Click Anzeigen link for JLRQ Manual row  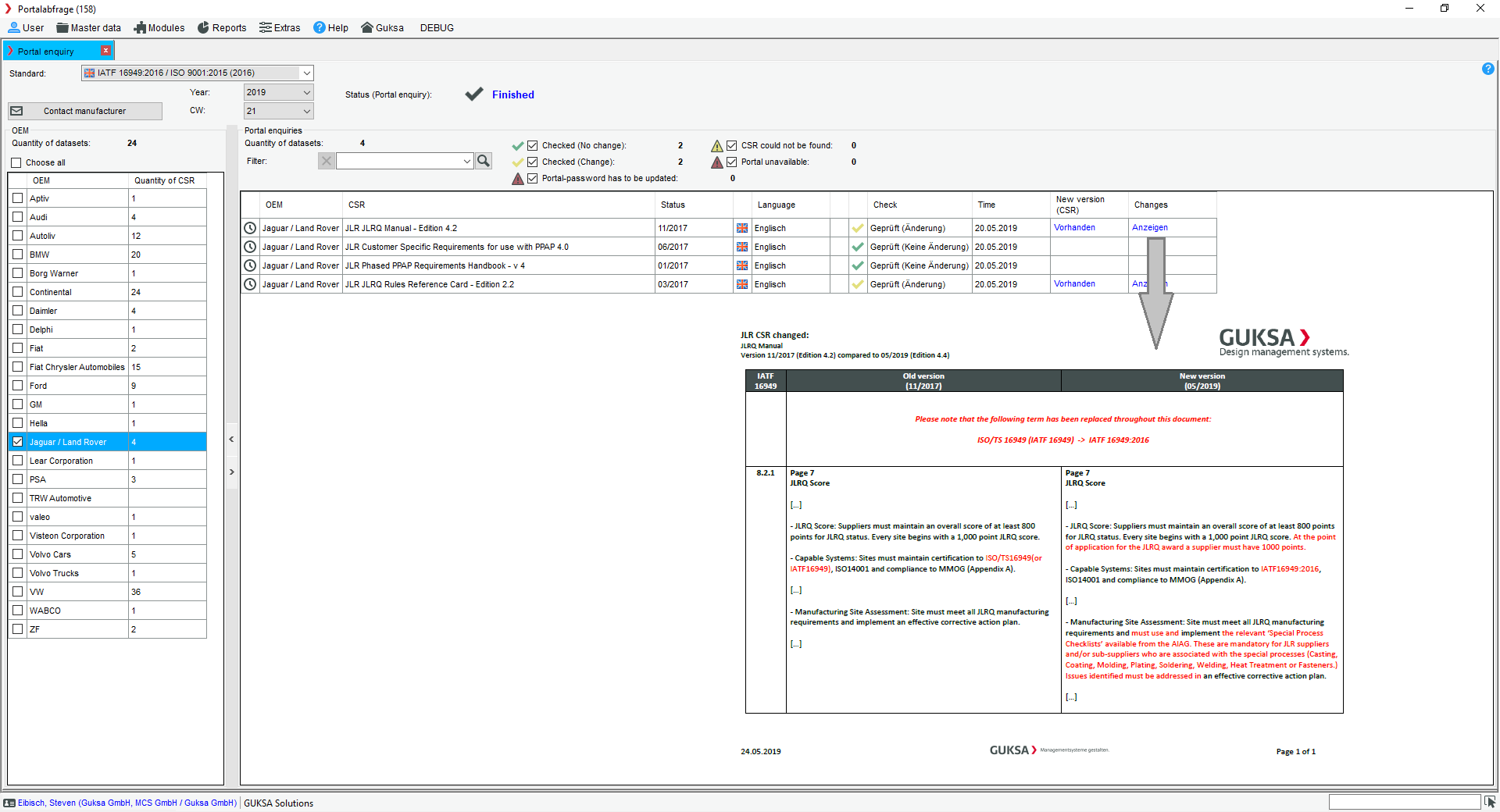(x=1150, y=228)
